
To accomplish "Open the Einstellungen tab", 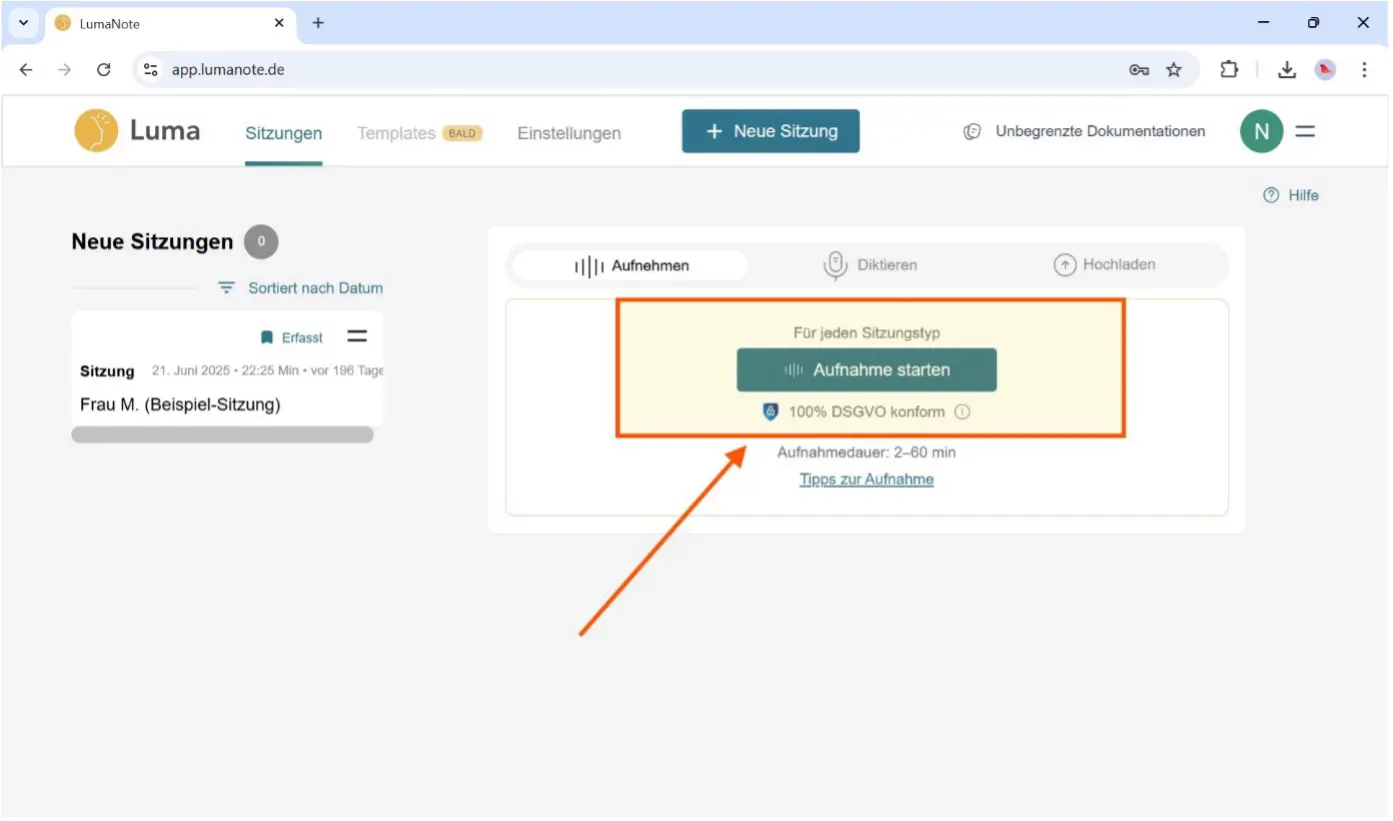I will 568,133.
